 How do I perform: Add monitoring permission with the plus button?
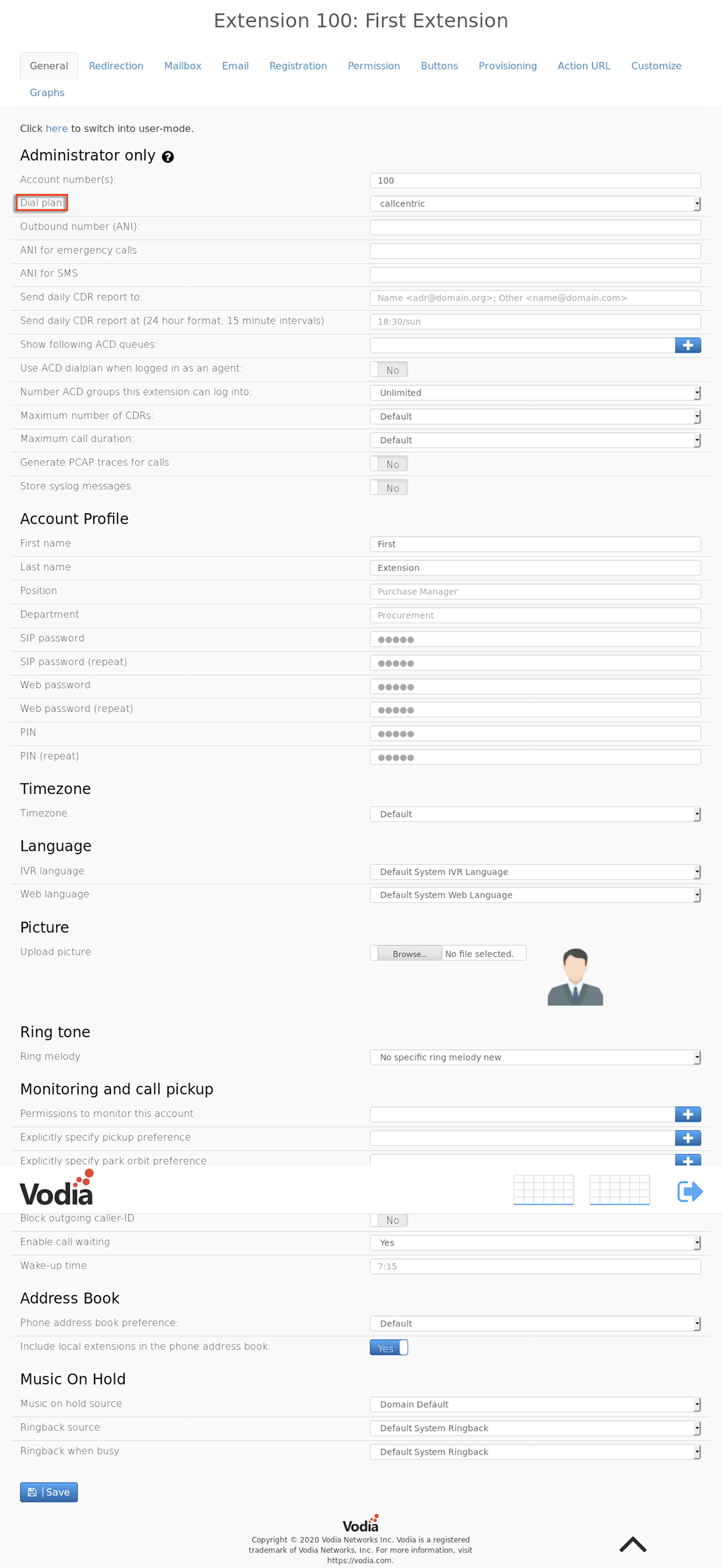click(688, 1114)
